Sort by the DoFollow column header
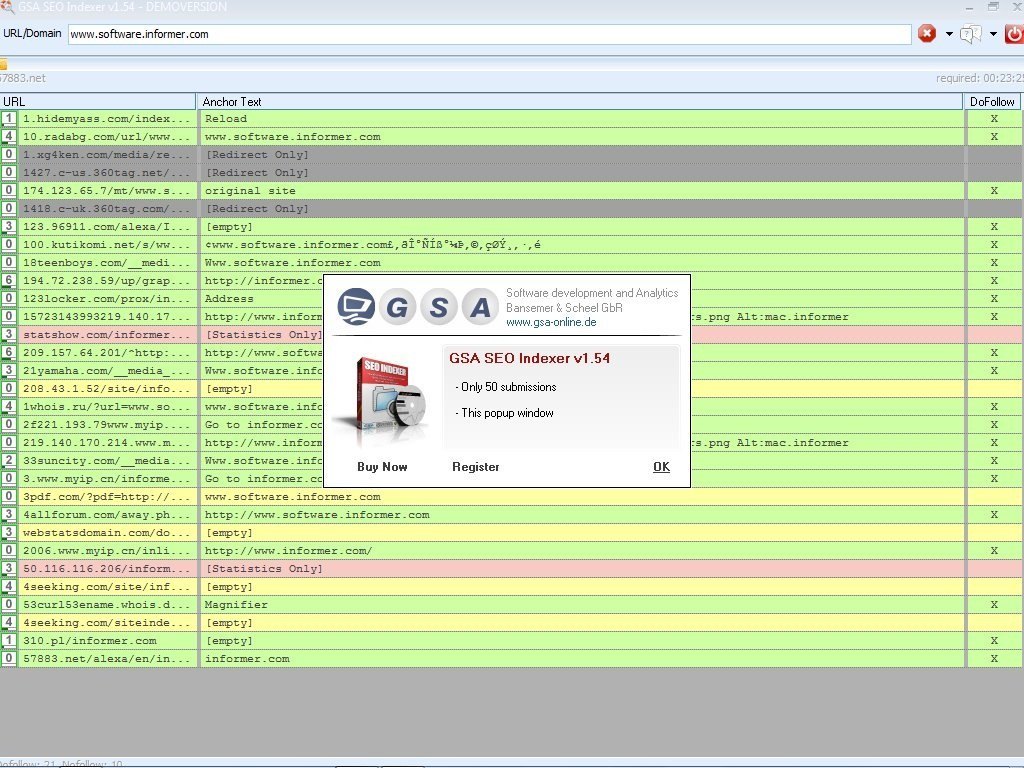 click(992, 102)
